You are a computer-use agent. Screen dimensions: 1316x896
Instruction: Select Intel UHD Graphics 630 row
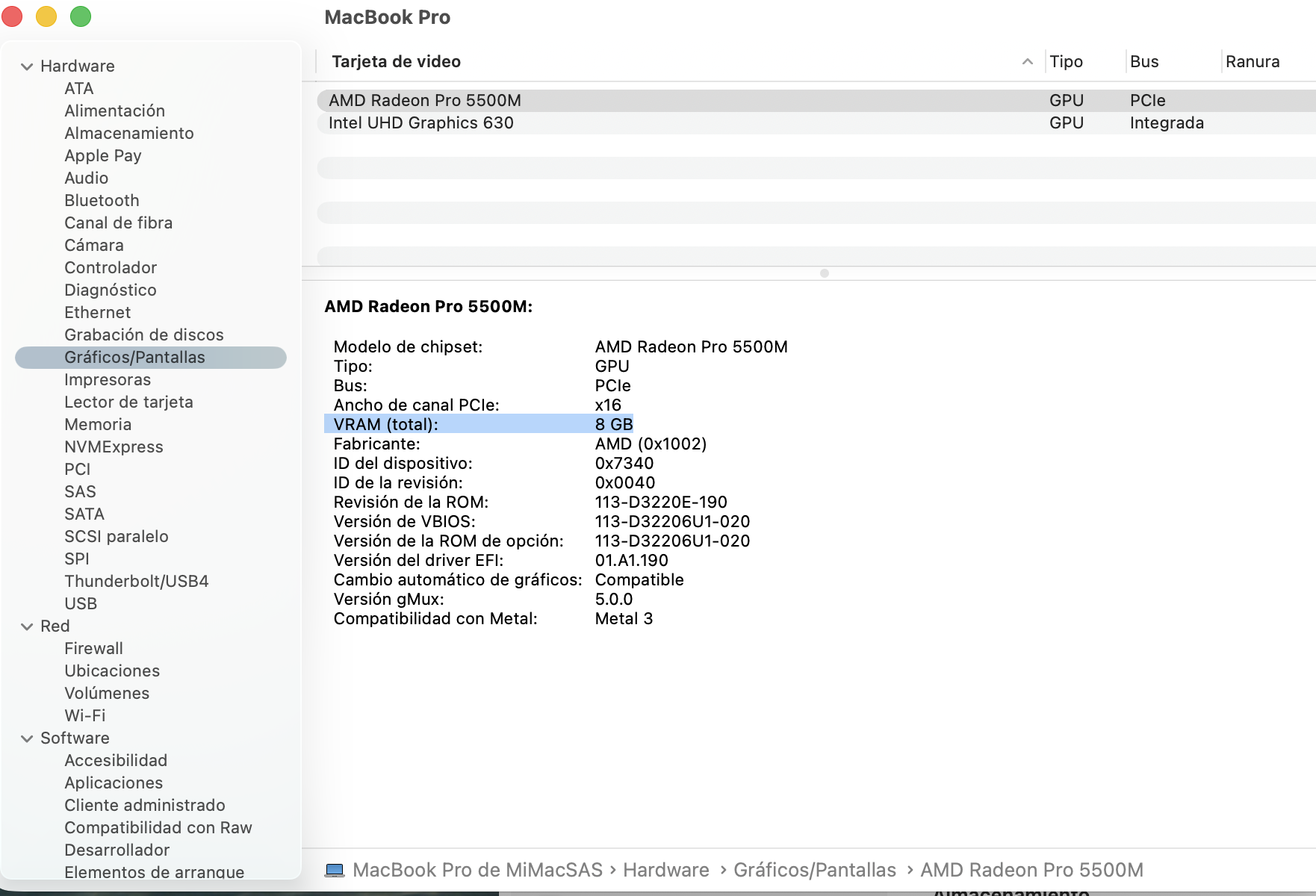coord(816,123)
